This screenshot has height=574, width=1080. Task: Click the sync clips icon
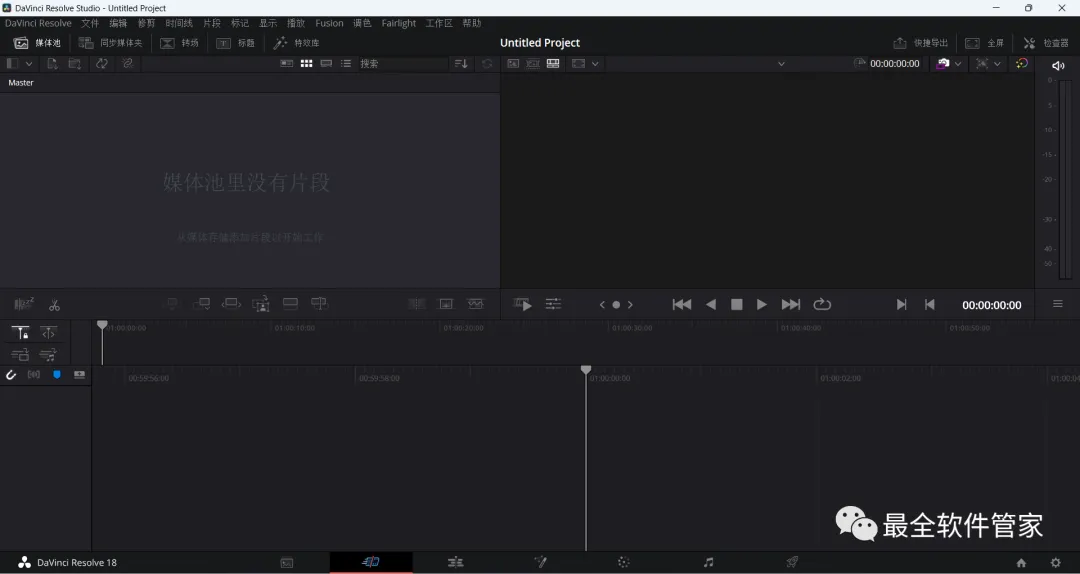point(102,63)
